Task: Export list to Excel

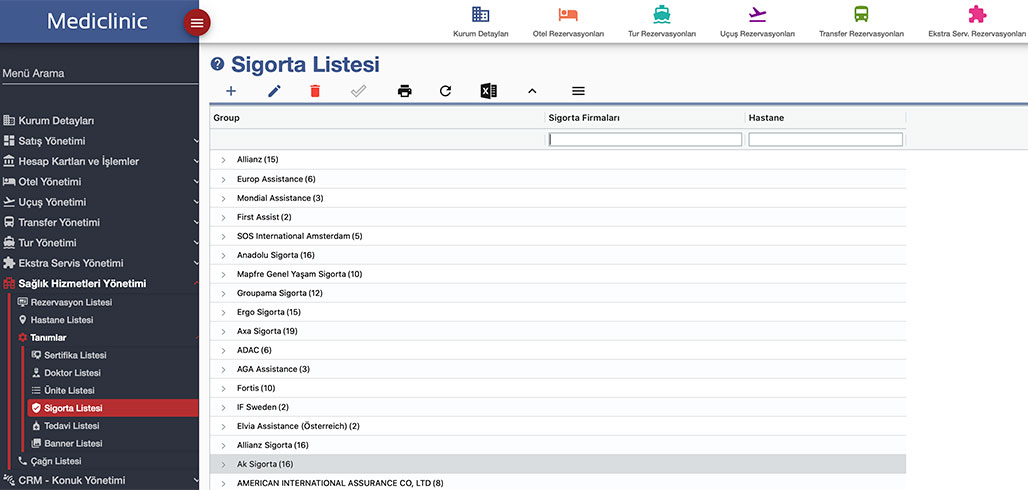Action: pos(488,91)
